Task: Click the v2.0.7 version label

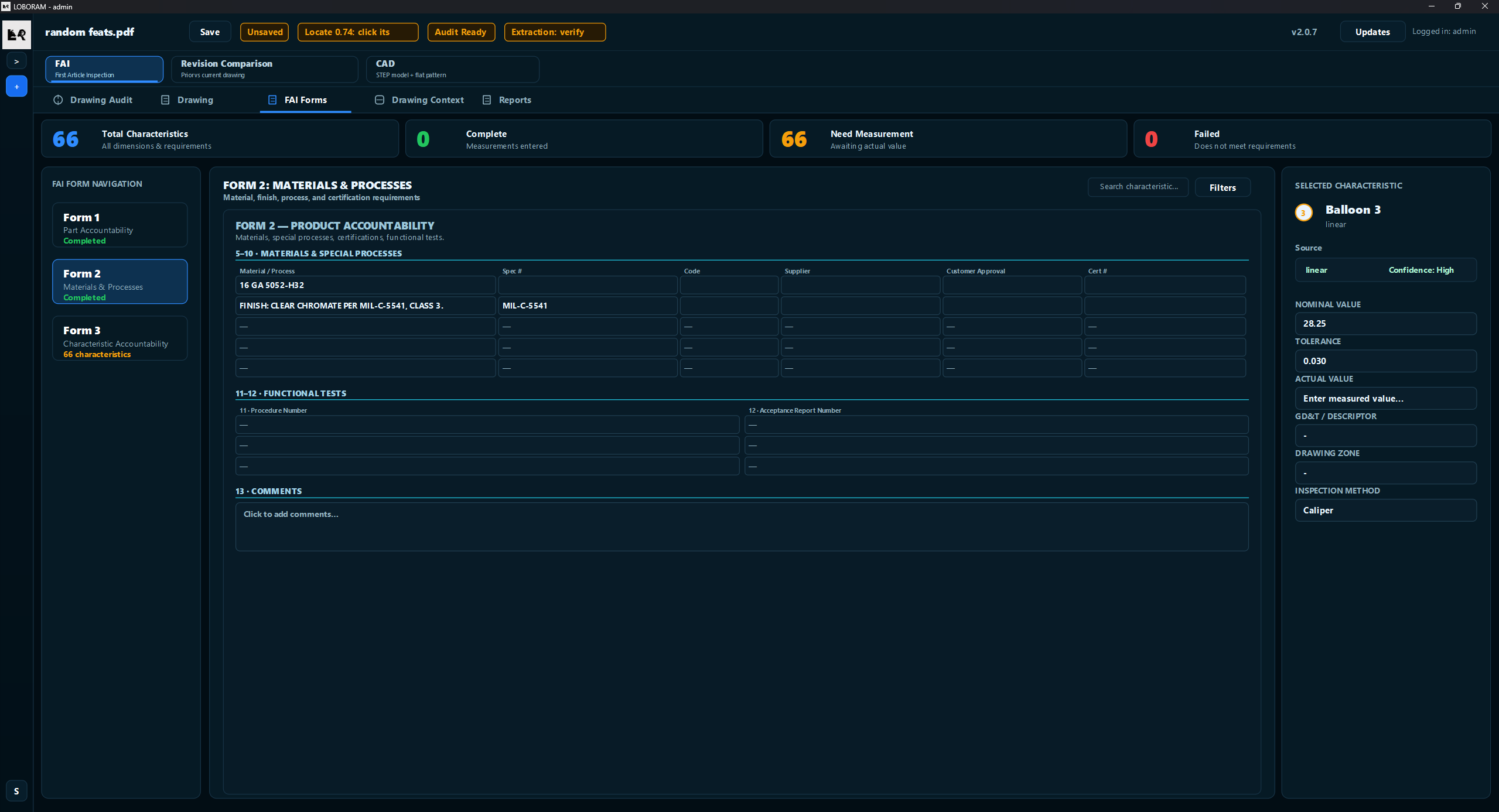Action: pyautogui.click(x=1304, y=32)
